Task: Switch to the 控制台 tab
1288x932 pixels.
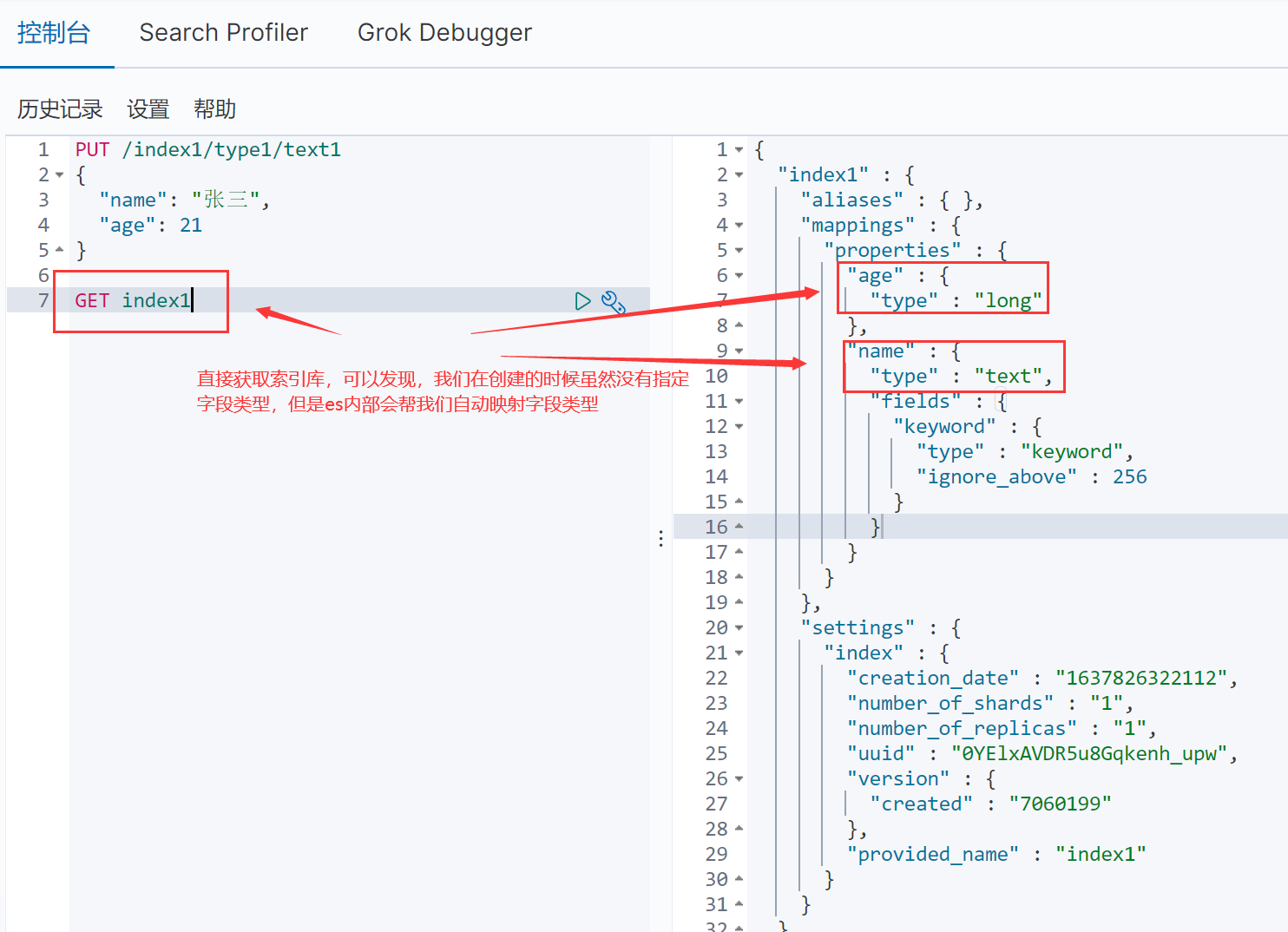Action: 54,33
